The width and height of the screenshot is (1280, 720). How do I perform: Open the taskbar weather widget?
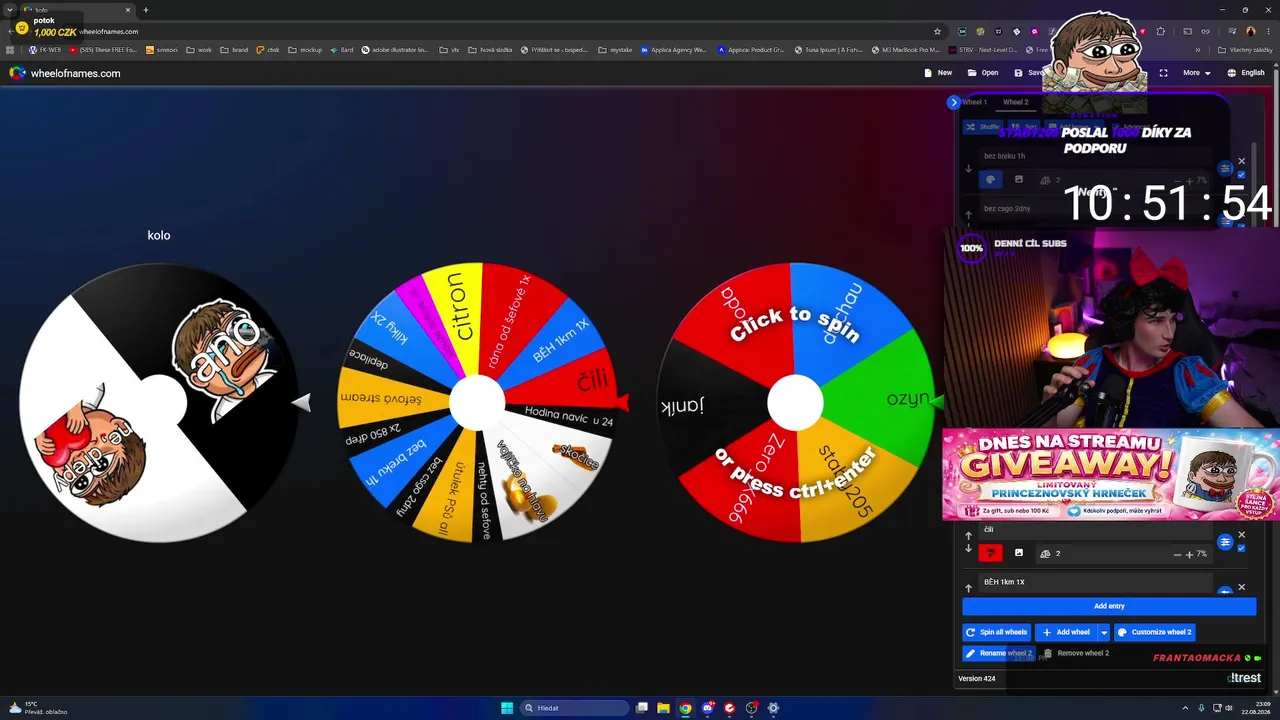click(x=38, y=708)
